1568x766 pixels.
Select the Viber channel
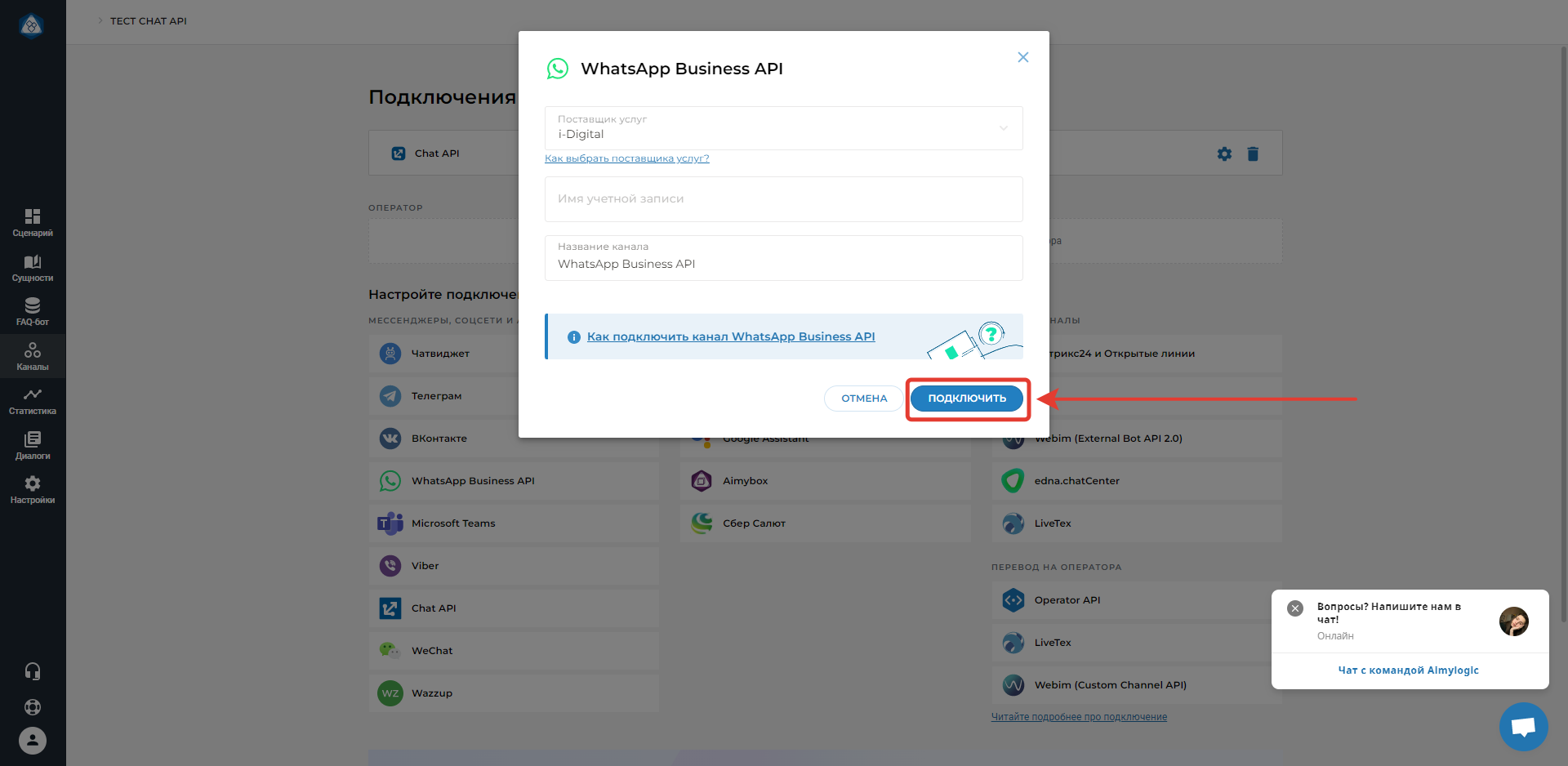[x=514, y=566]
